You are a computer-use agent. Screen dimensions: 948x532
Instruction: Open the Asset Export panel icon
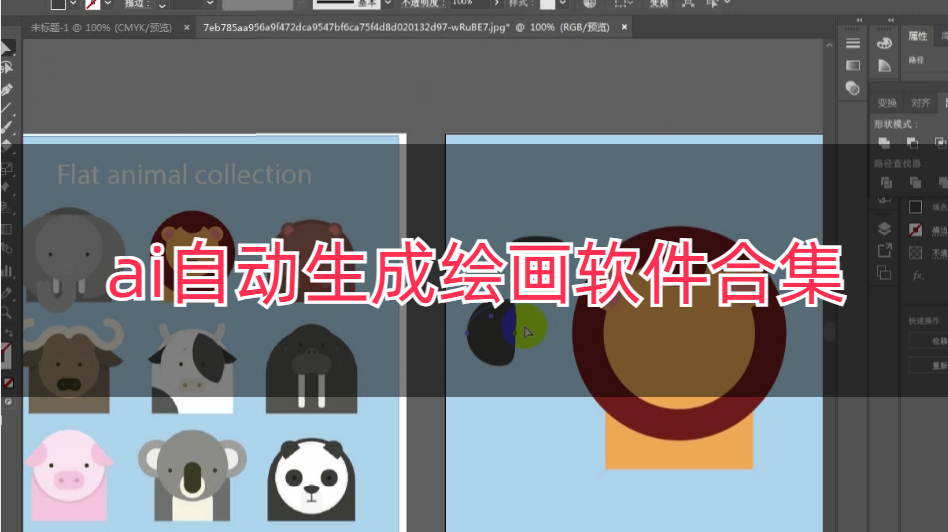[x=884, y=250]
